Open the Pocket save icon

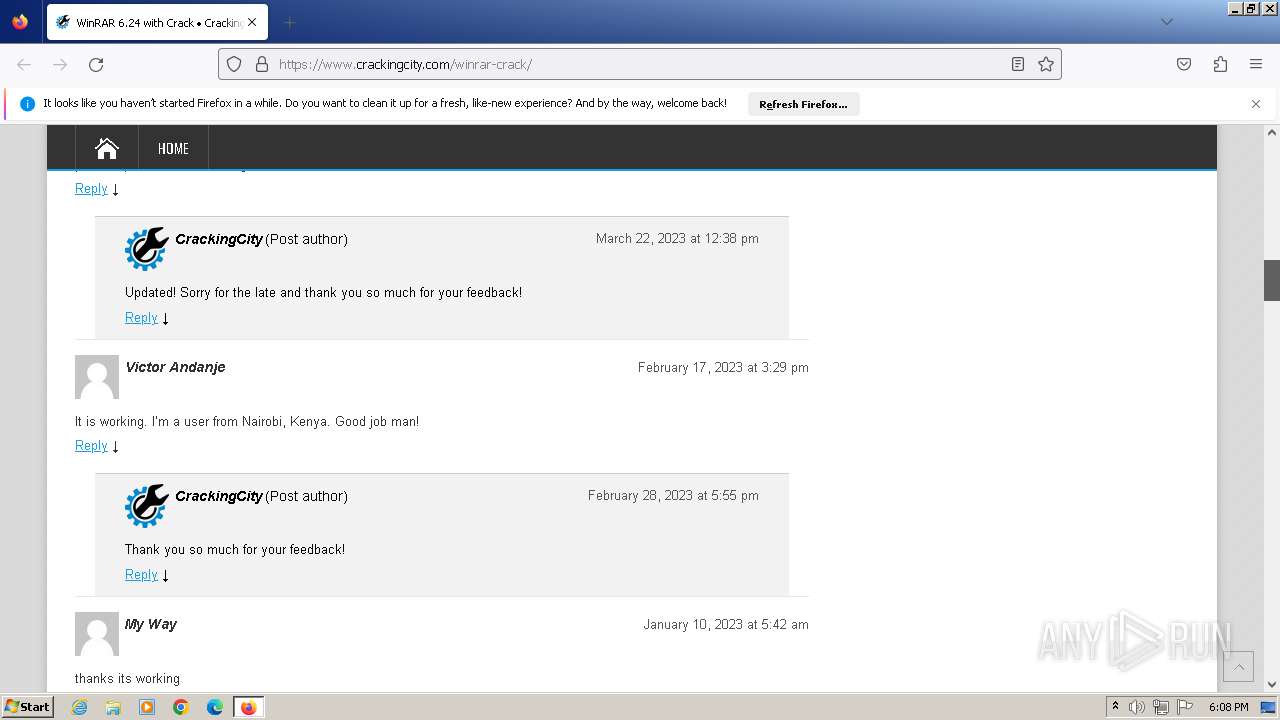[x=1184, y=64]
